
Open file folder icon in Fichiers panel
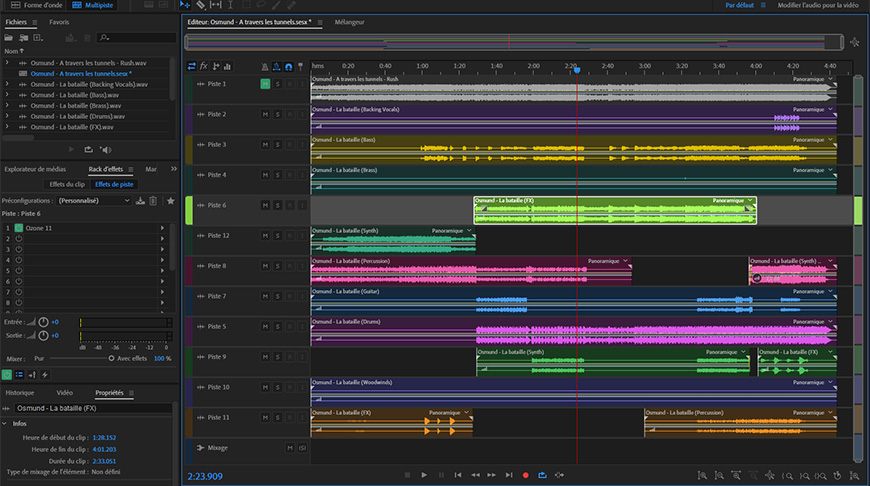point(8,38)
